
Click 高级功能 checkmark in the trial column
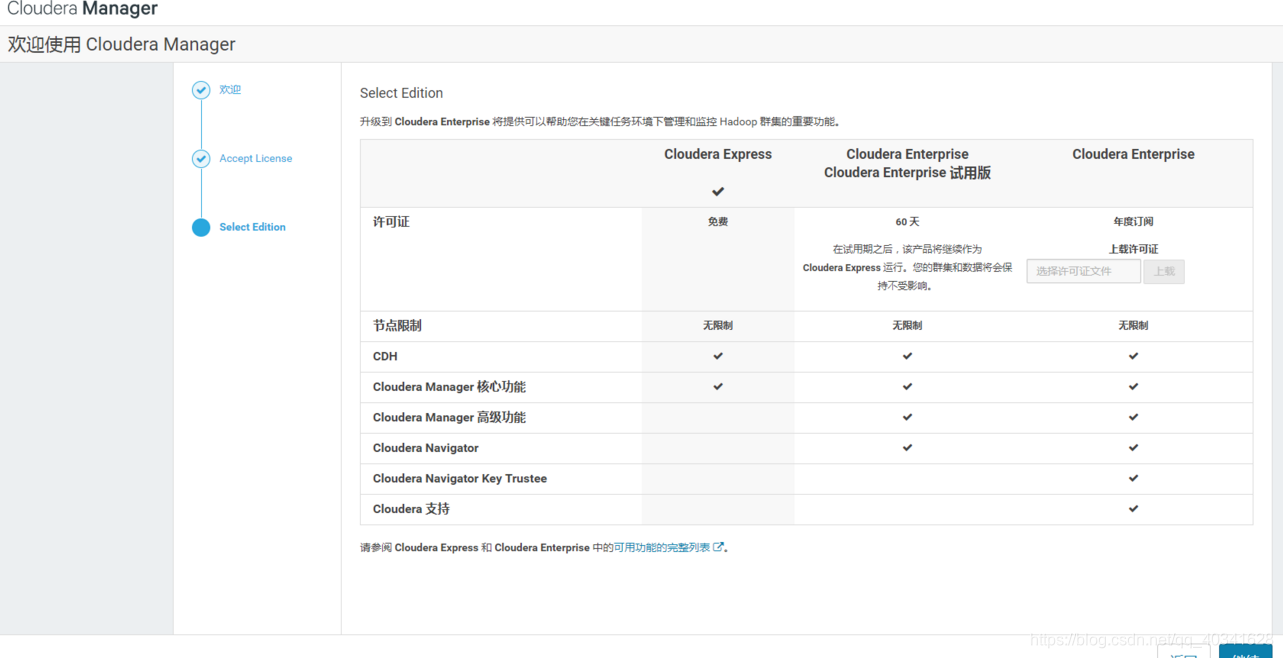point(907,417)
